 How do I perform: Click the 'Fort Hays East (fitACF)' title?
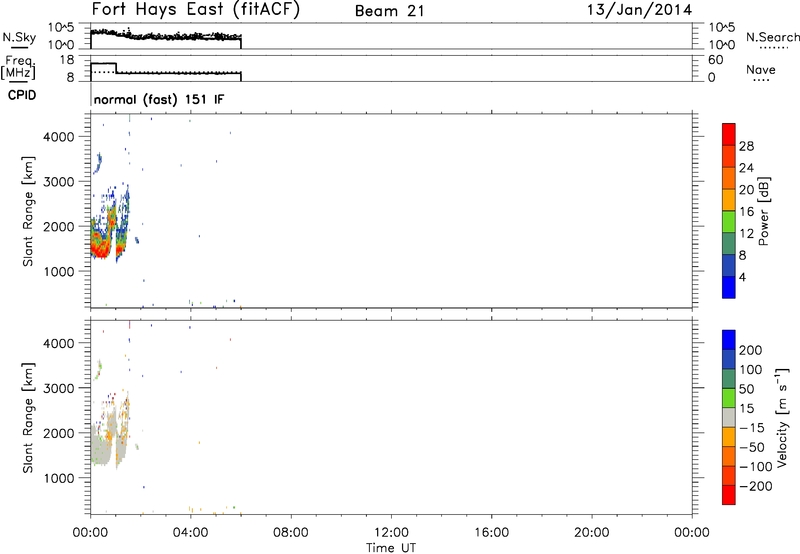click(x=195, y=10)
